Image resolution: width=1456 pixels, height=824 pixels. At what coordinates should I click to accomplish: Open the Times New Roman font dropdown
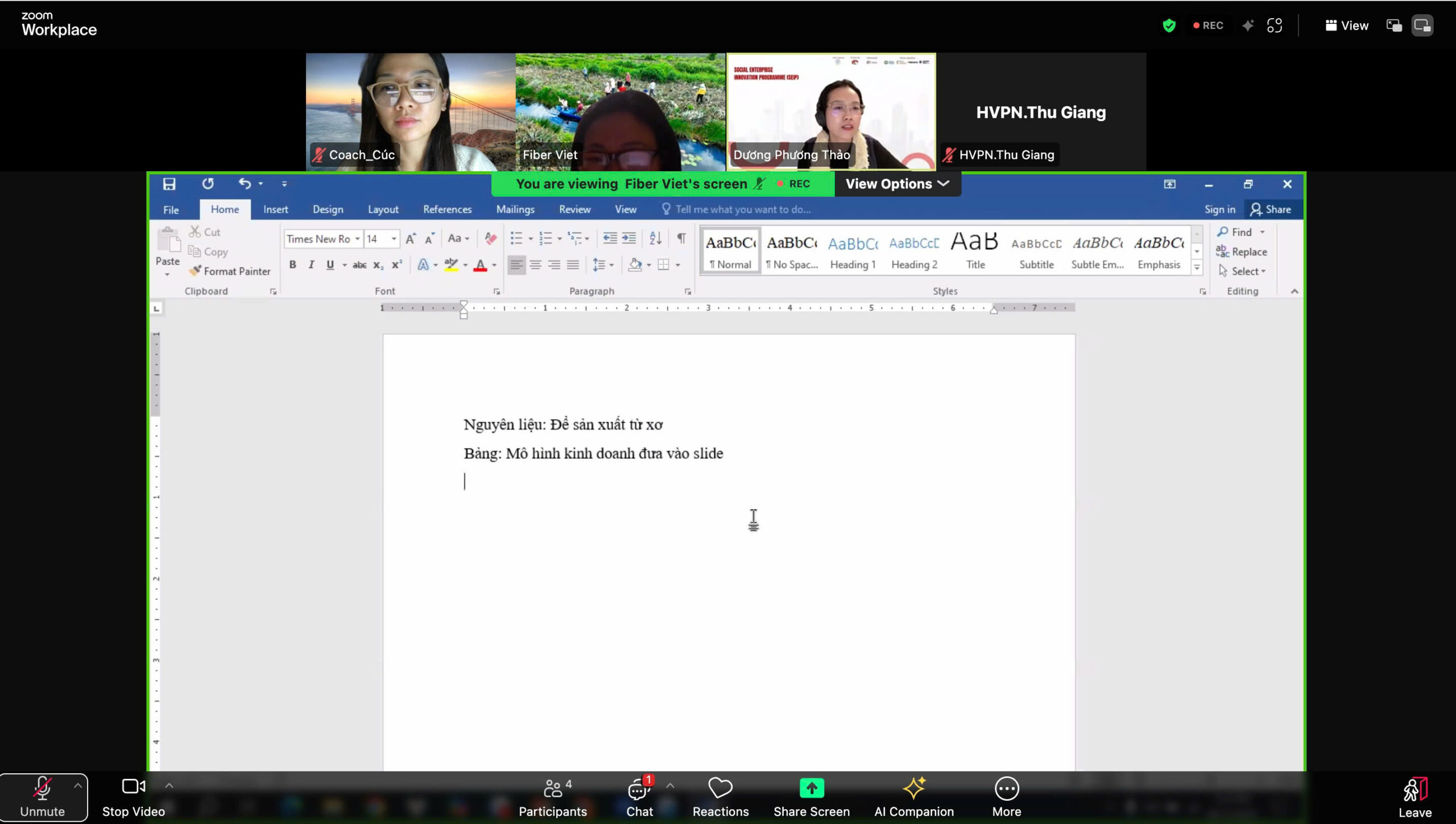[x=357, y=239]
